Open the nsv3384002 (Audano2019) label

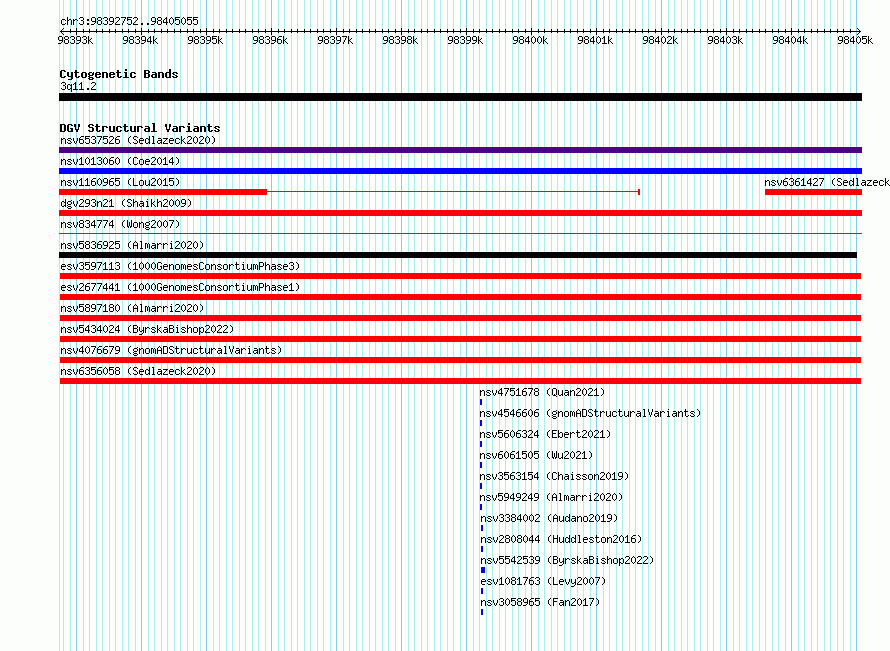coord(549,518)
